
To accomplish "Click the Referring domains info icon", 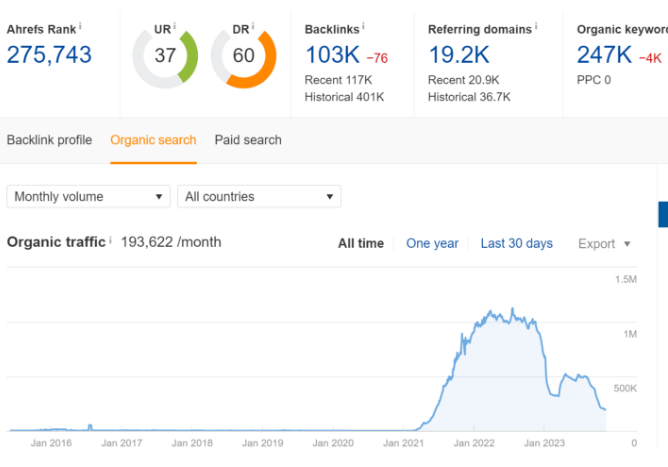I will (x=537, y=27).
